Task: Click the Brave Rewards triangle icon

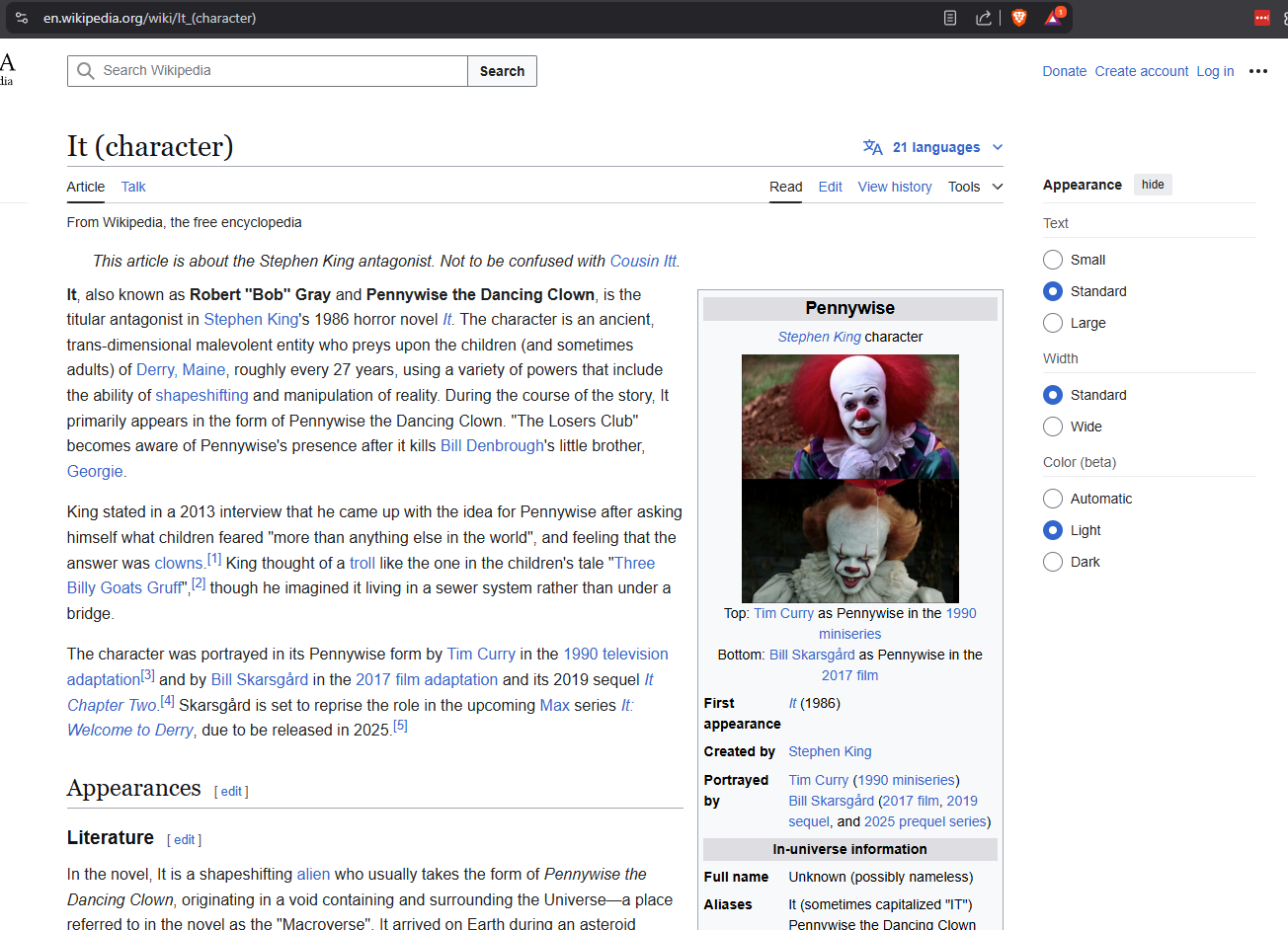Action: [1053, 18]
